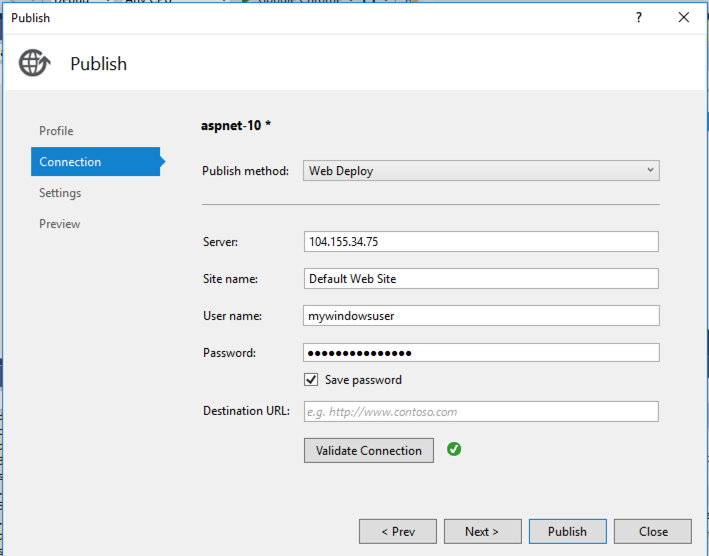Click the green validation success checkmark
The width and height of the screenshot is (709, 556).
[x=454, y=450]
